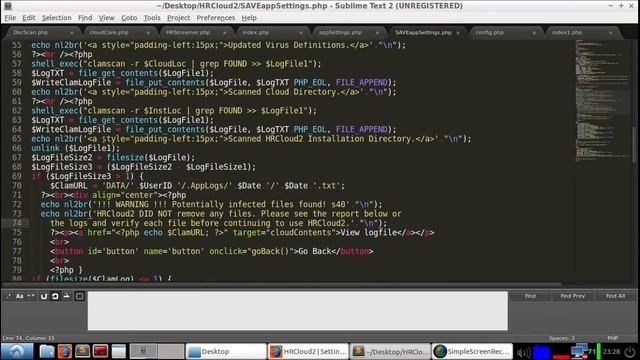Click the Find Prev button
The width and height of the screenshot is (640, 360).
[x=572, y=296]
